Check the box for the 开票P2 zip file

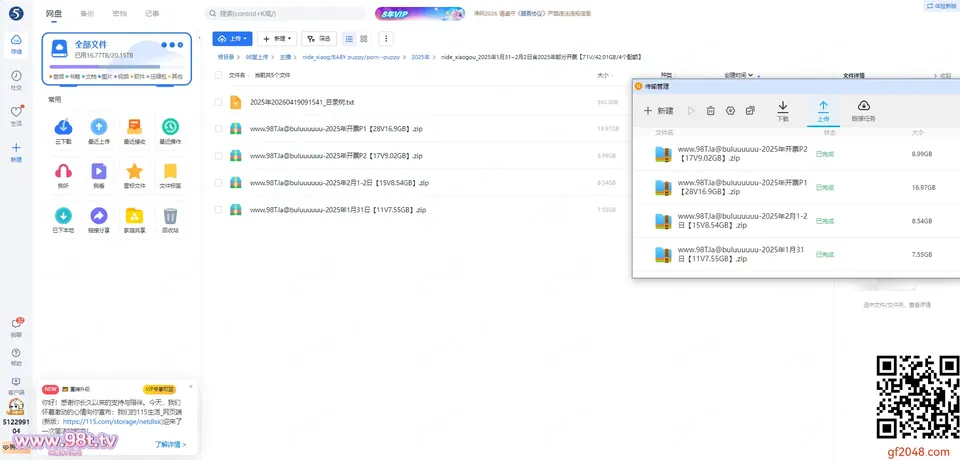click(219, 156)
